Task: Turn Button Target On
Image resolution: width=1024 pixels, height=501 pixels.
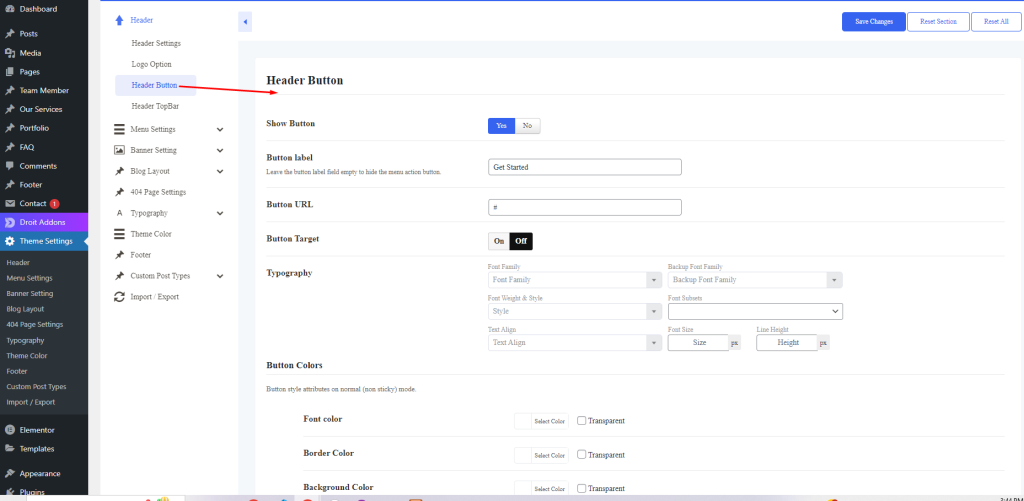Action: point(498,241)
